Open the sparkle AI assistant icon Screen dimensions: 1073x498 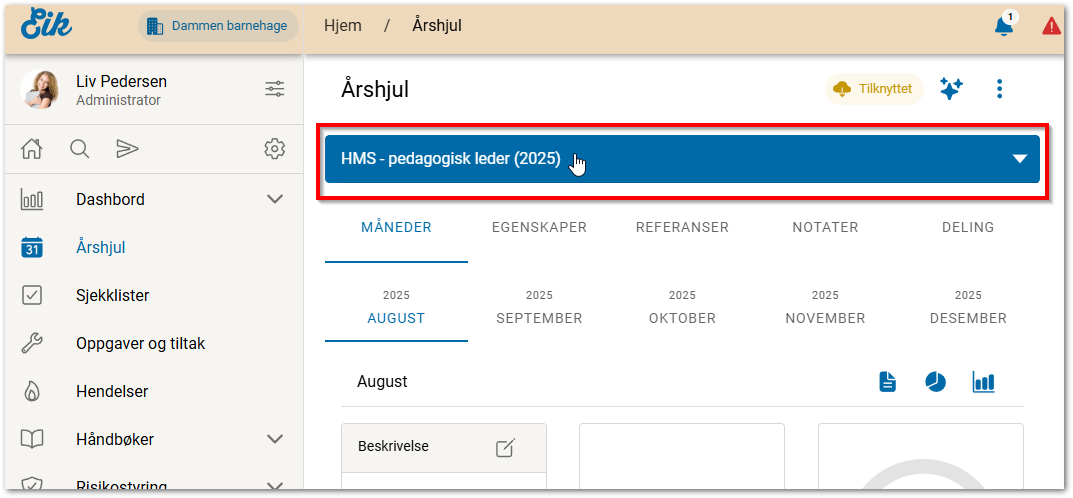point(951,89)
